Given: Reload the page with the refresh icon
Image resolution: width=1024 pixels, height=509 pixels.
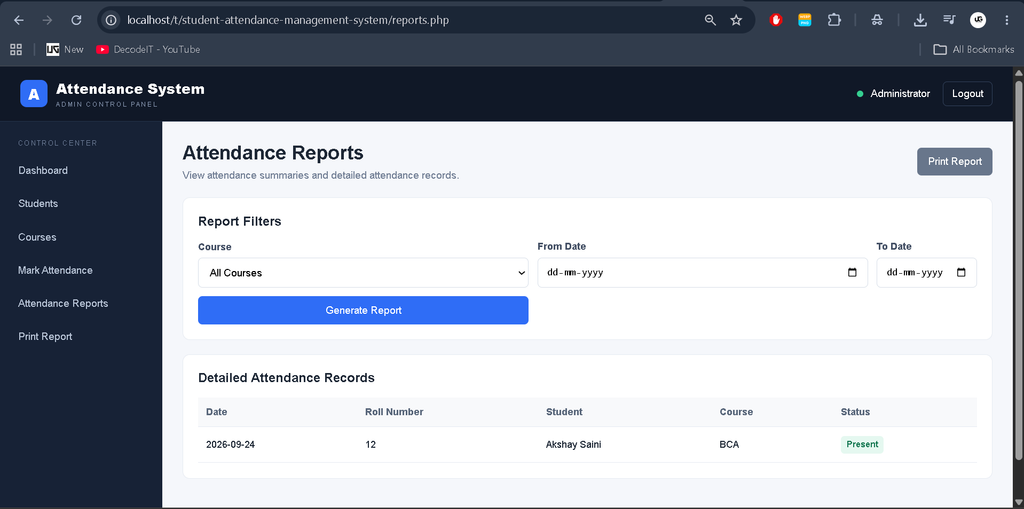Looking at the screenshot, I should point(76,20).
